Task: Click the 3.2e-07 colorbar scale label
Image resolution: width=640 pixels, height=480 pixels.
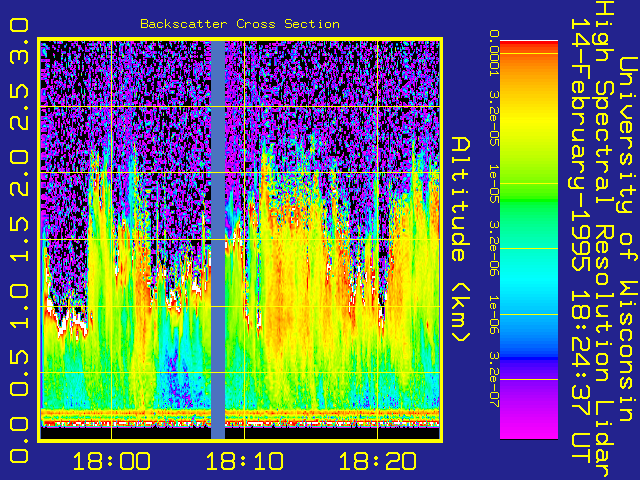Action: tap(494, 380)
